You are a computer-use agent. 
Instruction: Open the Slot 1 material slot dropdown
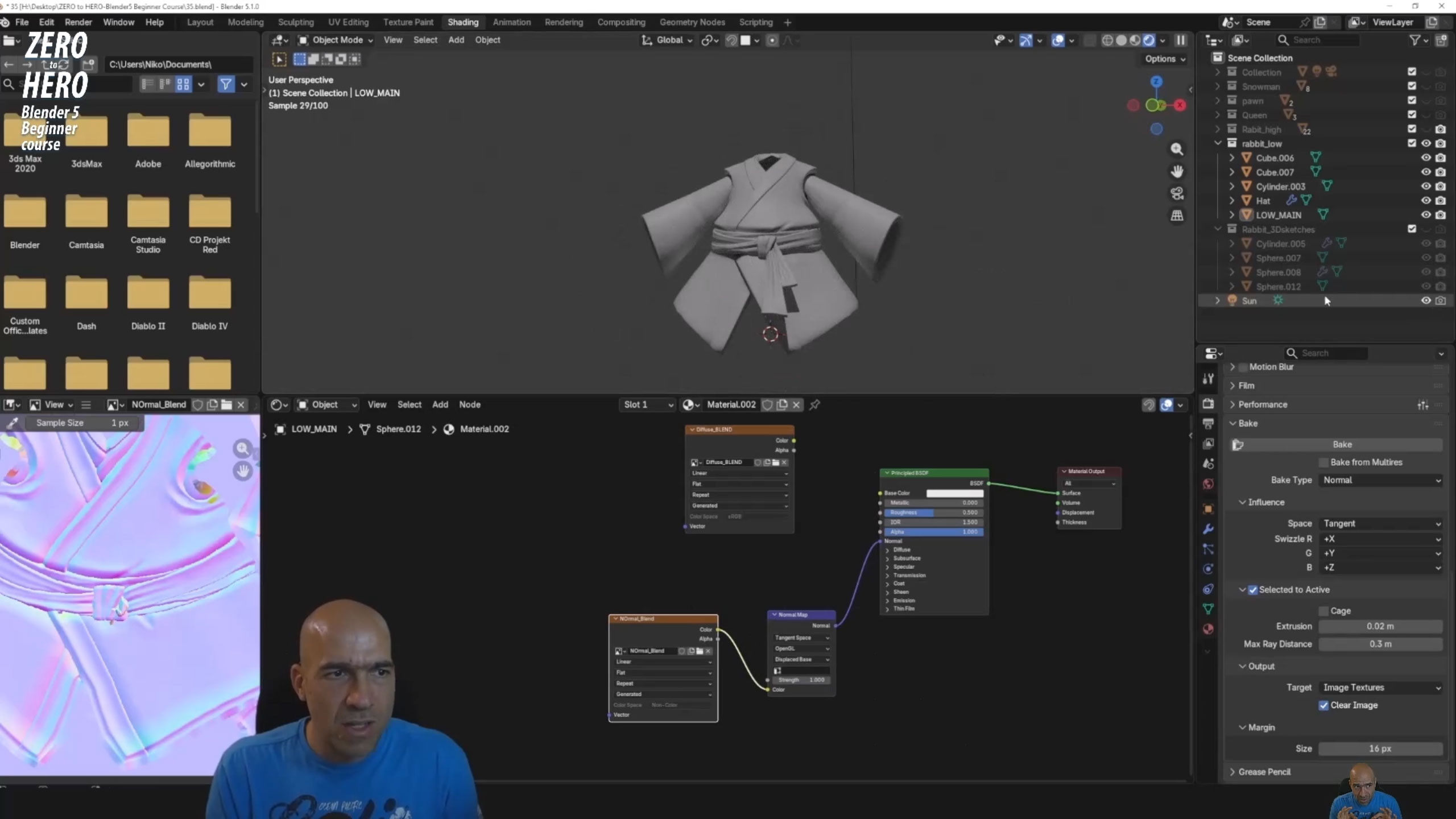point(647,404)
